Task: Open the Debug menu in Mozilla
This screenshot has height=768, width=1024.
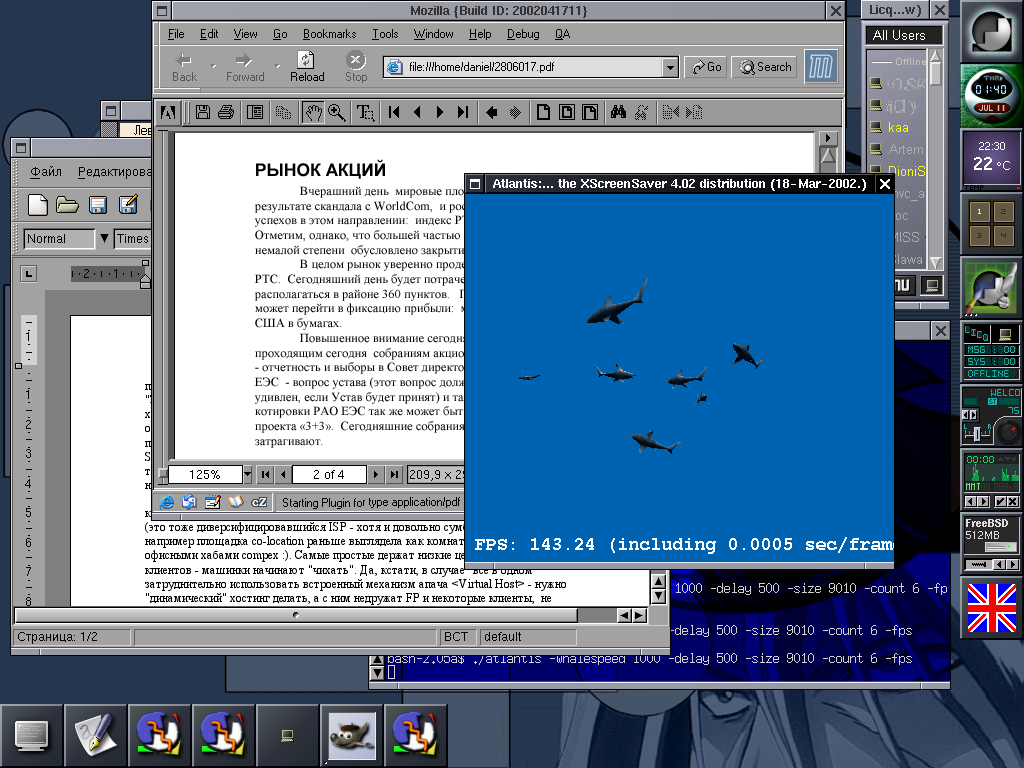Action: point(523,34)
